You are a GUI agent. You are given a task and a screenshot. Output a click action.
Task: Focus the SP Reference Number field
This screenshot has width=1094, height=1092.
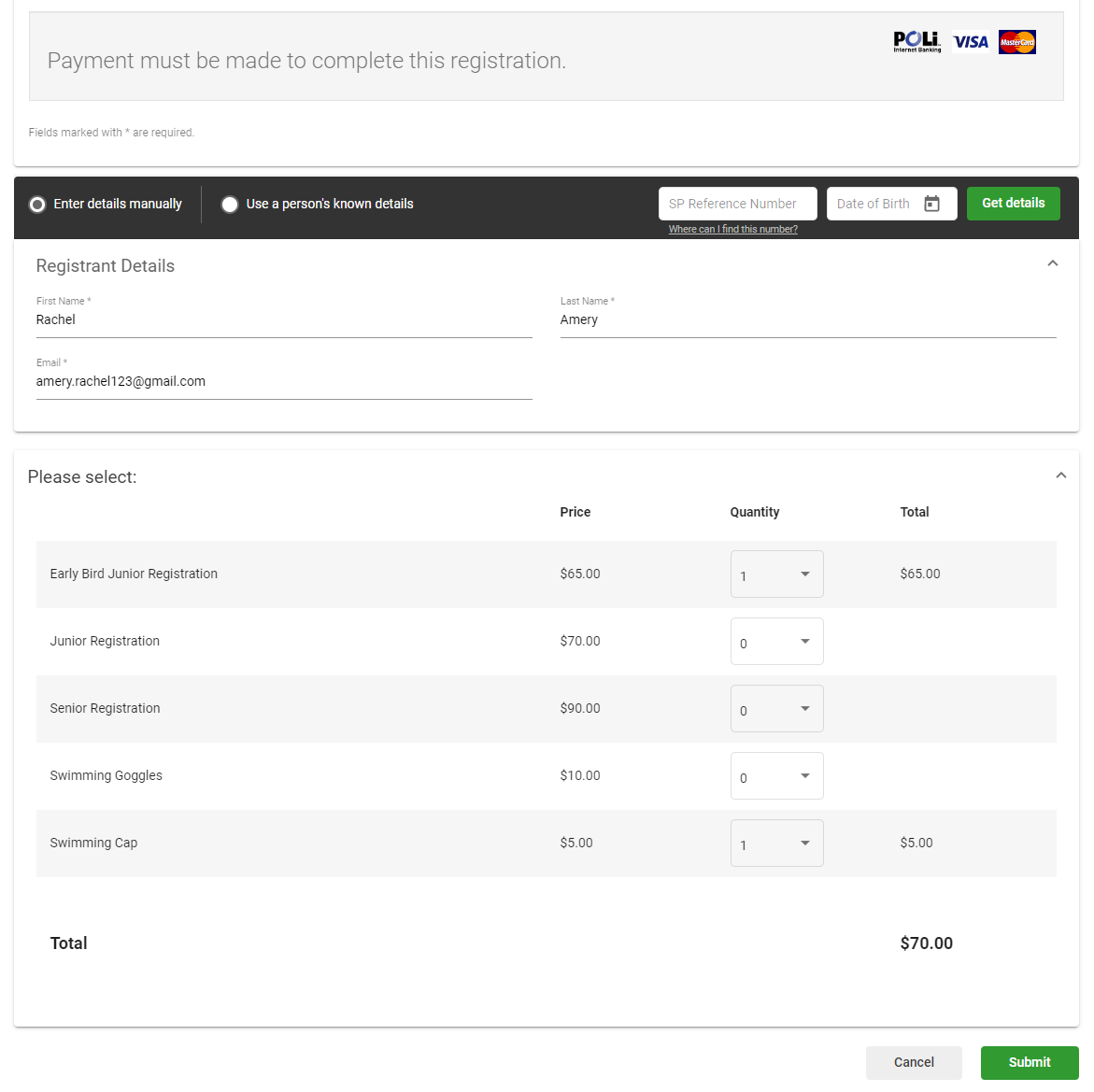[x=737, y=204]
